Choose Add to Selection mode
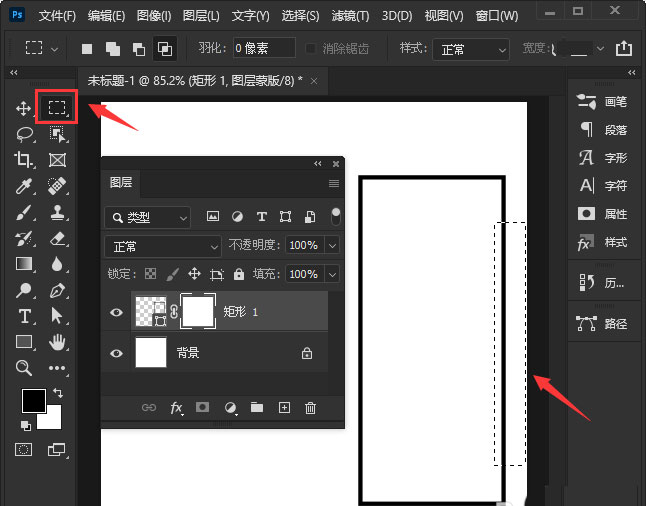The height and width of the screenshot is (506, 646). coord(113,49)
